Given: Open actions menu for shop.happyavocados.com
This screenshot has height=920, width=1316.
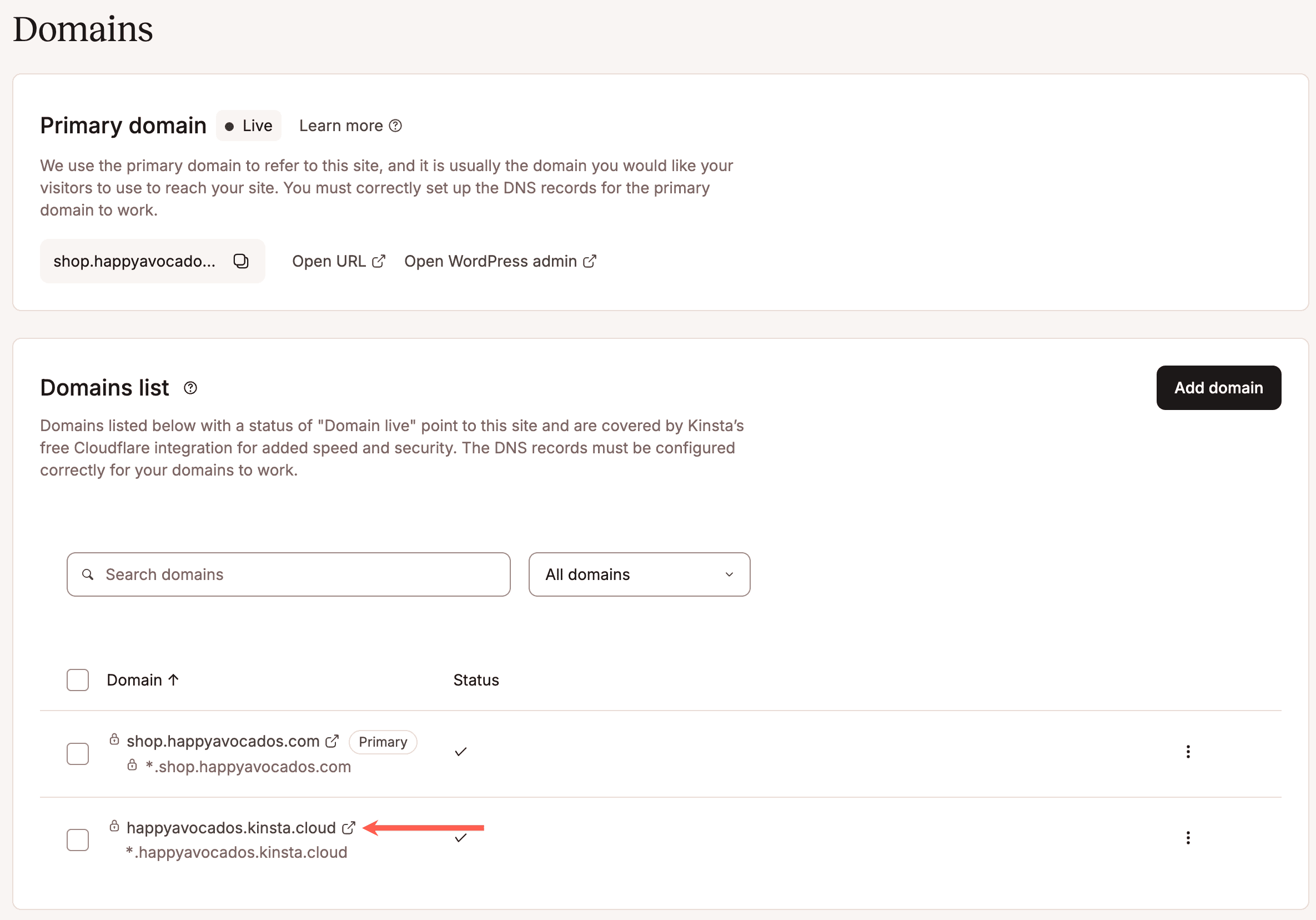Looking at the screenshot, I should click(x=1188, y=752).
